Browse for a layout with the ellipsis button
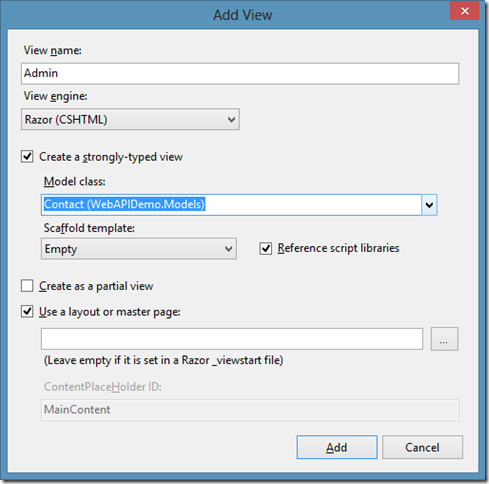 [444, 339]
